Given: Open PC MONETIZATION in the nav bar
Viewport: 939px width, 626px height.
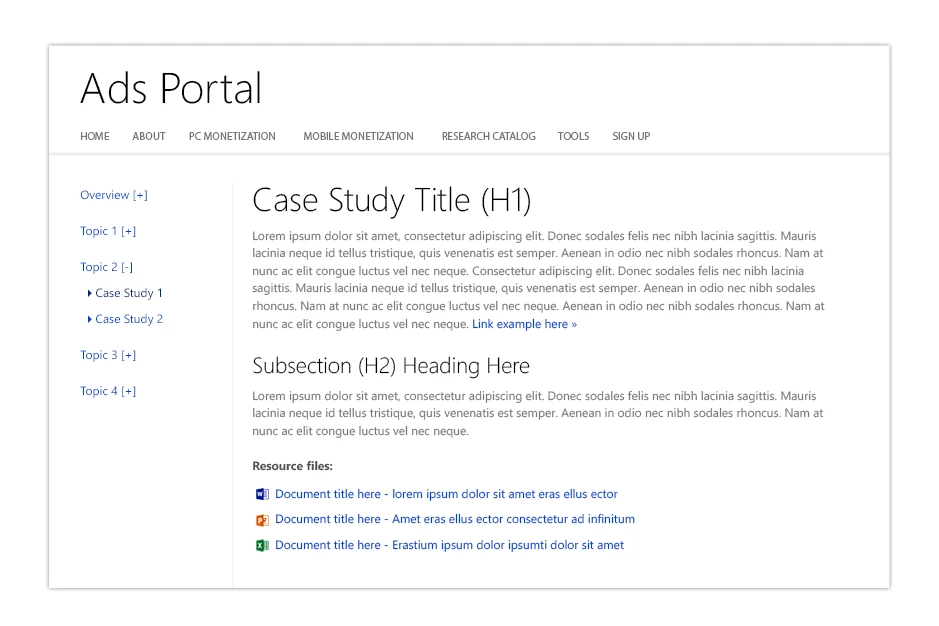Looking at the screenshot, I should pyautogui.click(x=232, y=136).
